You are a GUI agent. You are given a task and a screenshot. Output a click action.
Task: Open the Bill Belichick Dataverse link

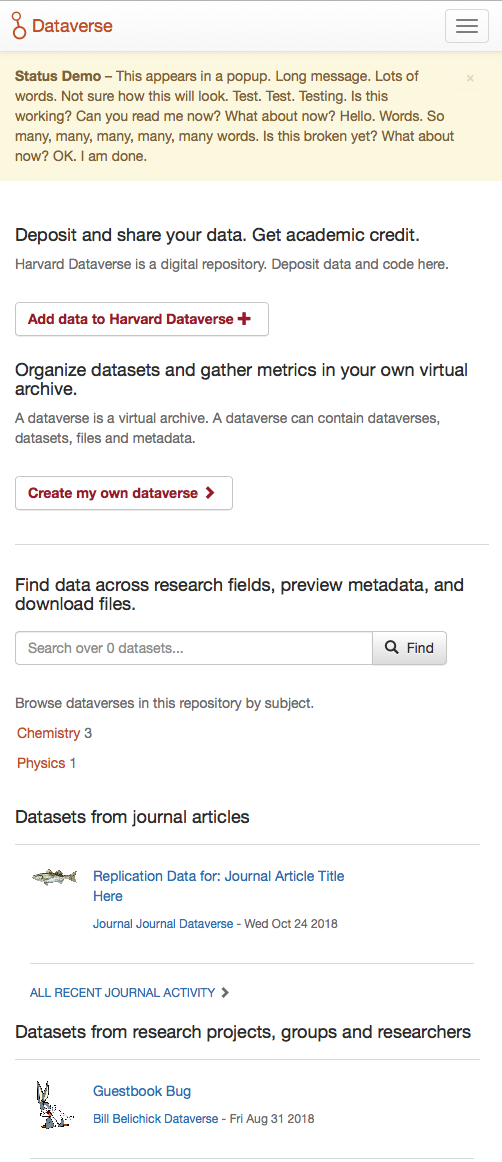[155, 1118]
